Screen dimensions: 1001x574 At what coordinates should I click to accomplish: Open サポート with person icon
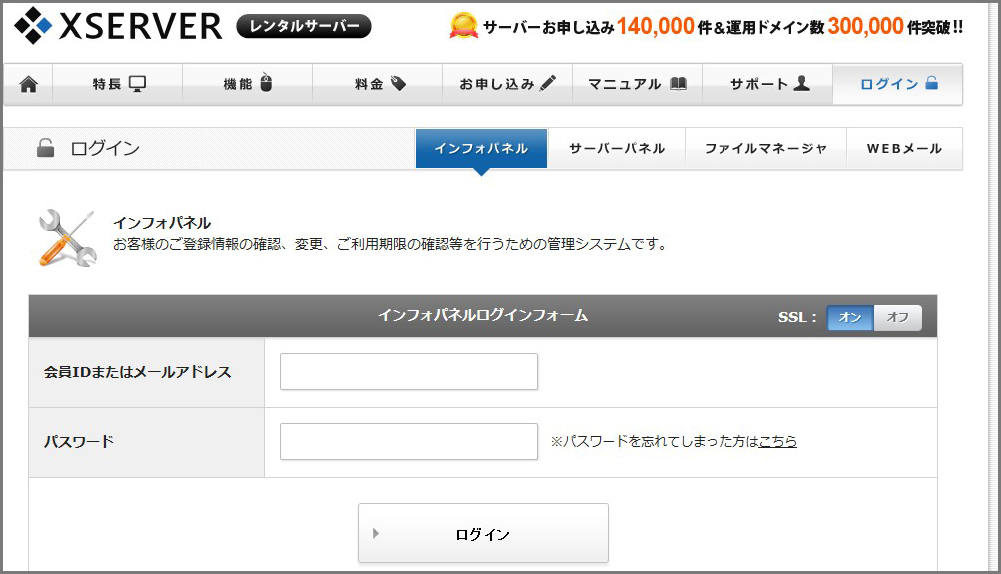(x=768, y=85)
